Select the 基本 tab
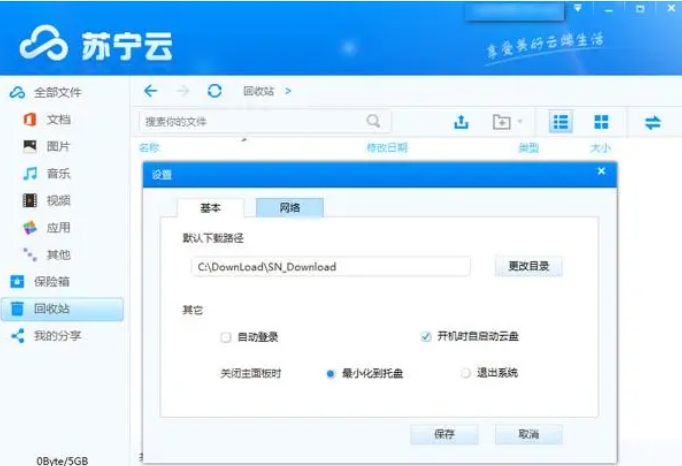 [211, 208]
